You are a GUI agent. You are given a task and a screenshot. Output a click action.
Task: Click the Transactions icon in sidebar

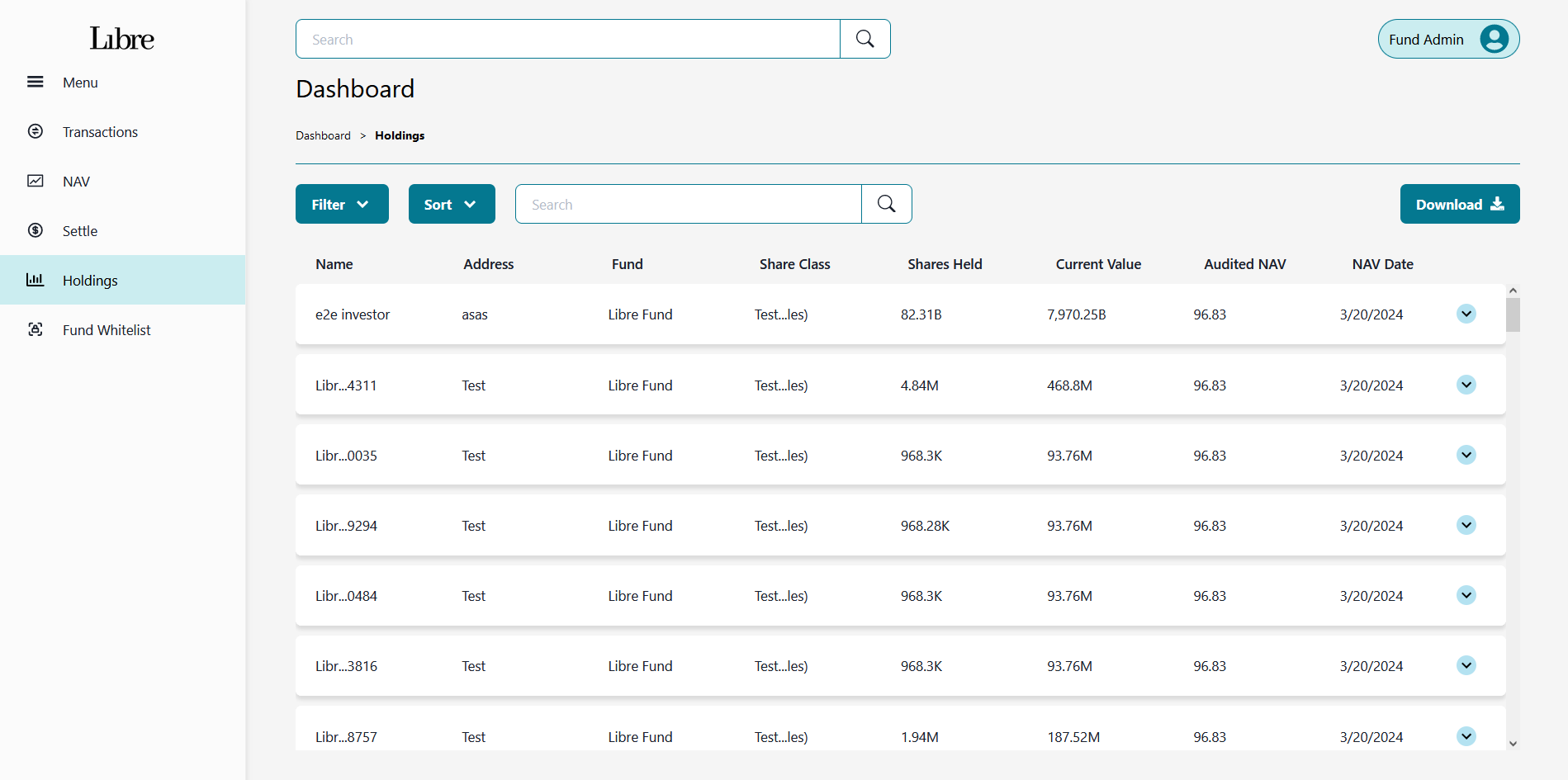[35, 131]
